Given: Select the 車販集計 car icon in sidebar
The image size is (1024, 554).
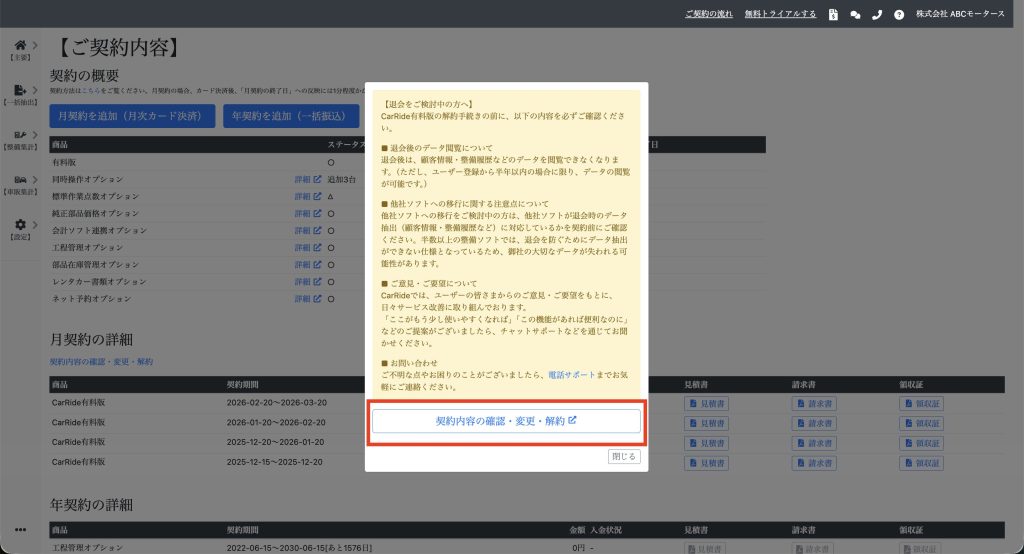Looking at the screenshot, I should [x=20, y=180].
